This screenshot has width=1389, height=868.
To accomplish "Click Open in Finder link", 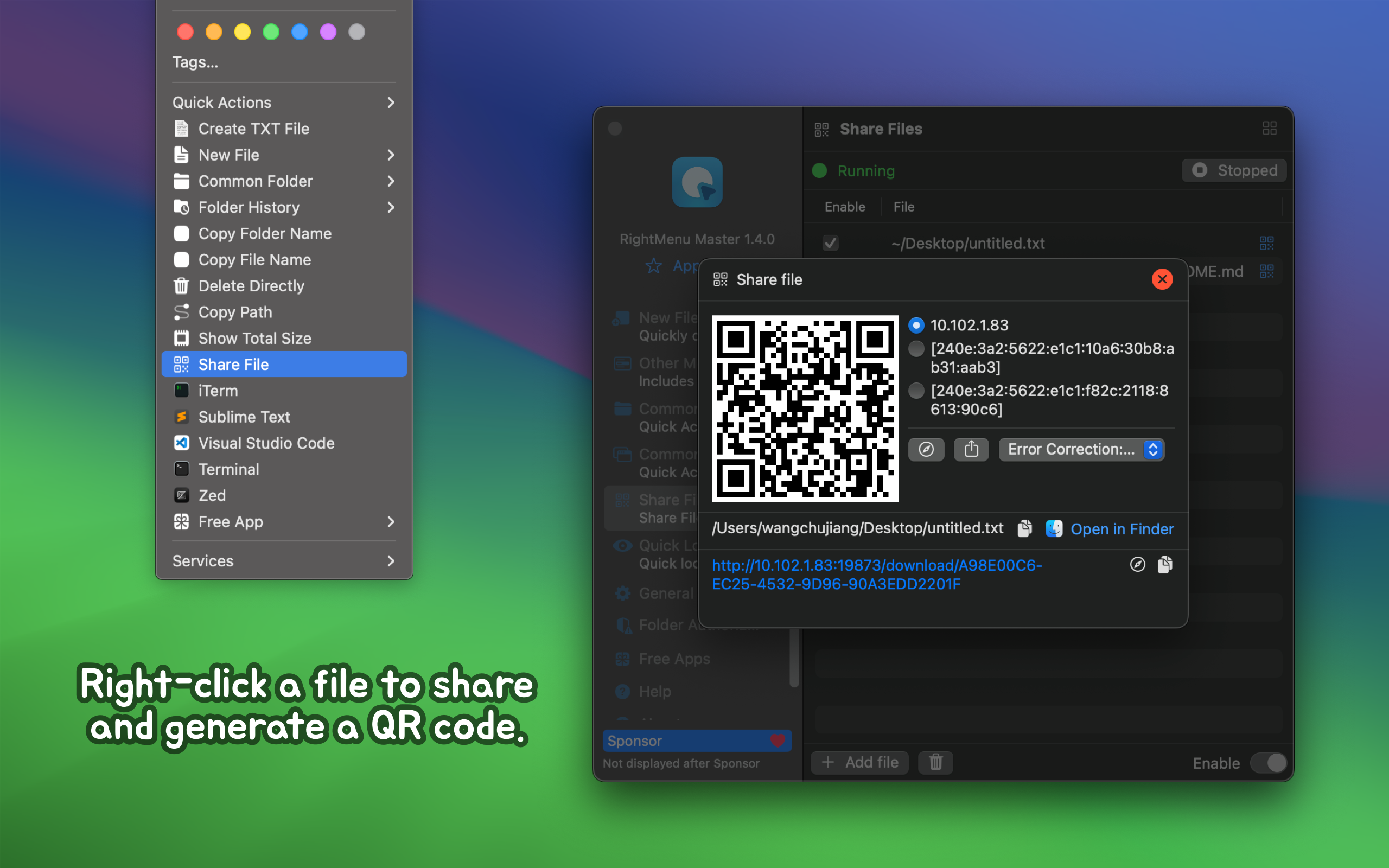I will (1122, 529).
